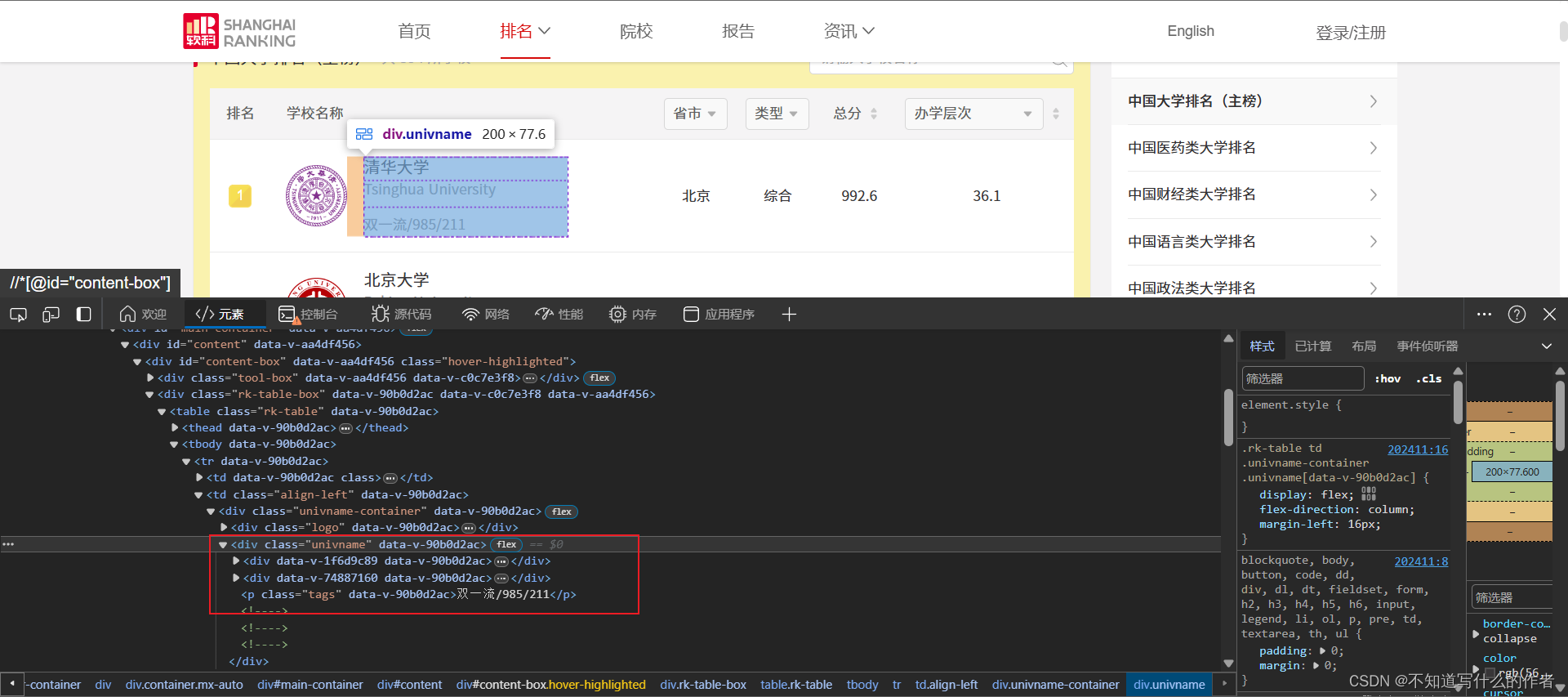The height and width of the screenshot is (697, 1568).
Task: Click the 北京大学 name
Action: [396, 280]
